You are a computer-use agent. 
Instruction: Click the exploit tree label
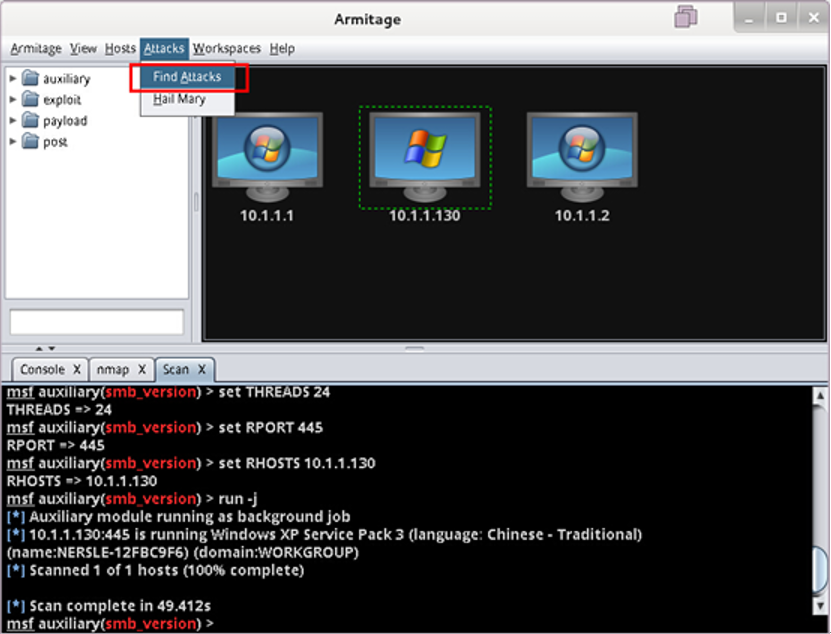pyautogui.click(x=62, y=100)
